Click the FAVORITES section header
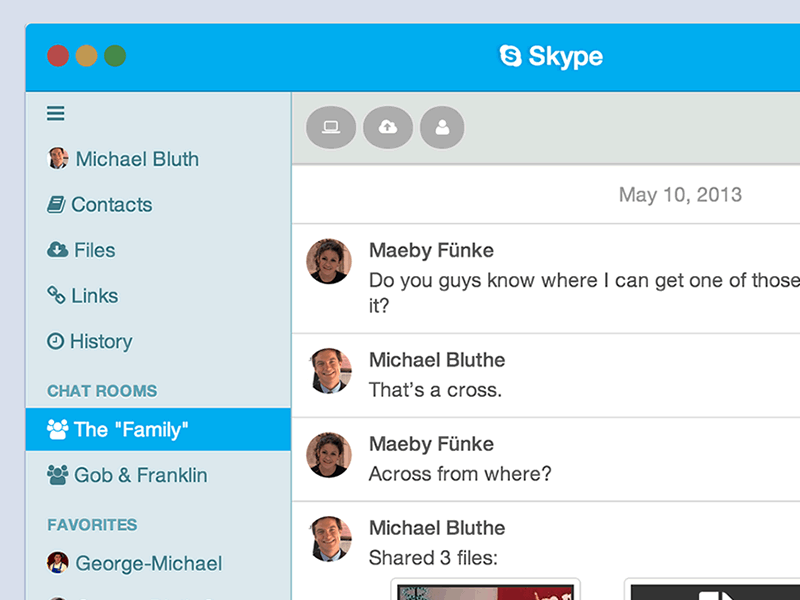The height and width of the screenshot is (600, 800). pyautogui.click(x=92, y=525)
